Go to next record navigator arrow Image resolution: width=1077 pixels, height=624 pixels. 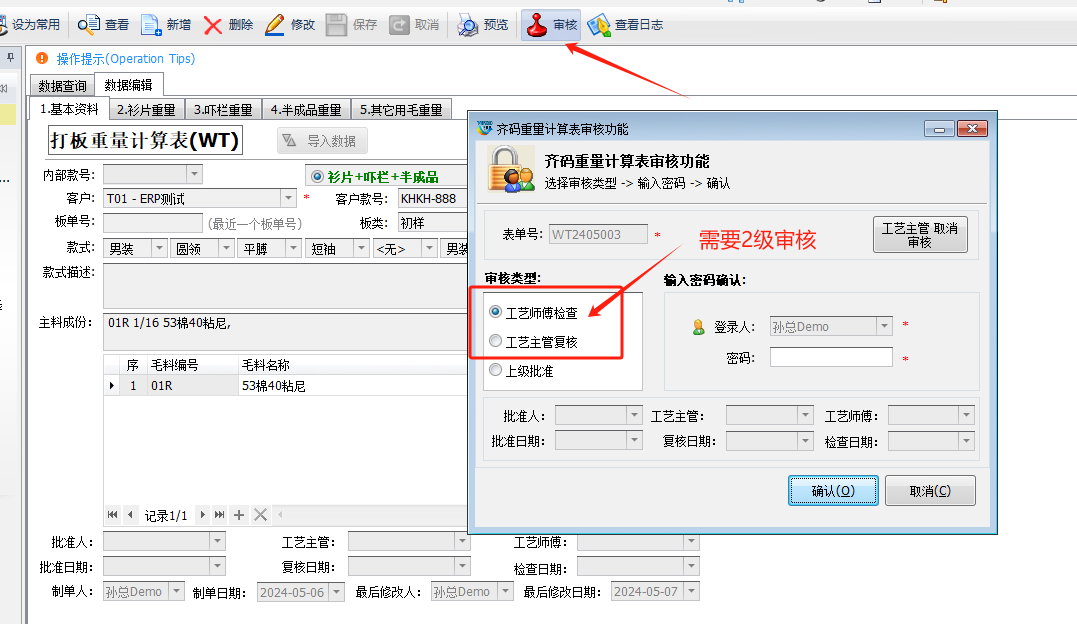point(202,515)
